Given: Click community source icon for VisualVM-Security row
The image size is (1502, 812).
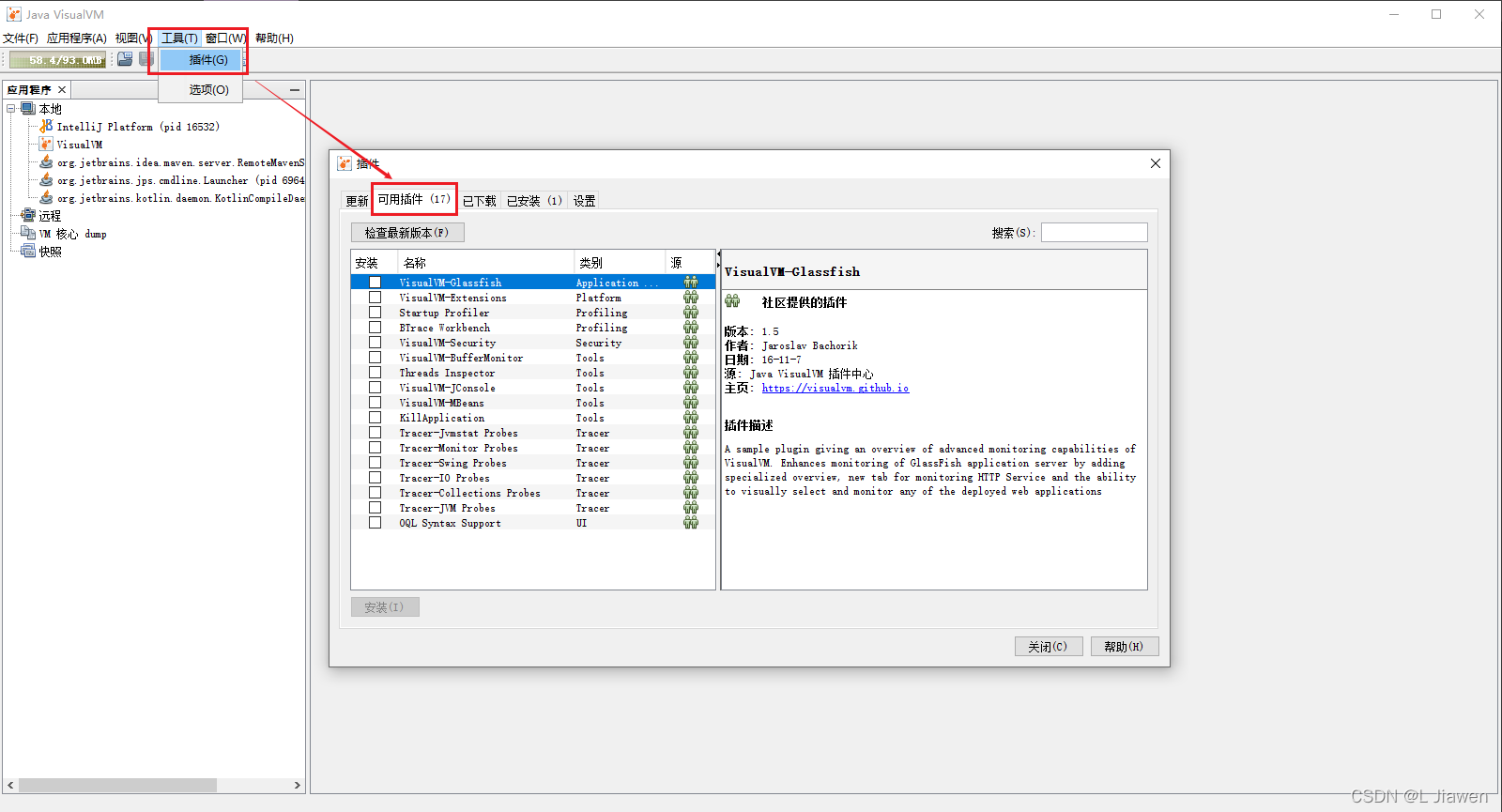Looking at the screenshot, I should [x=691, y=342].
